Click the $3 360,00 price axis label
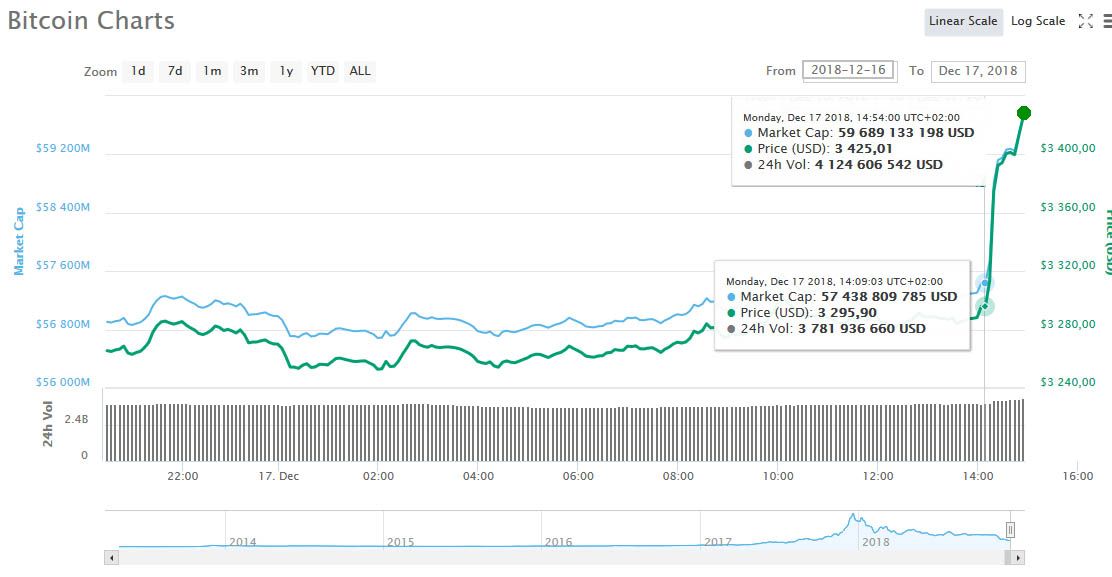The image size is (1112, 577). pos(1067,207)
